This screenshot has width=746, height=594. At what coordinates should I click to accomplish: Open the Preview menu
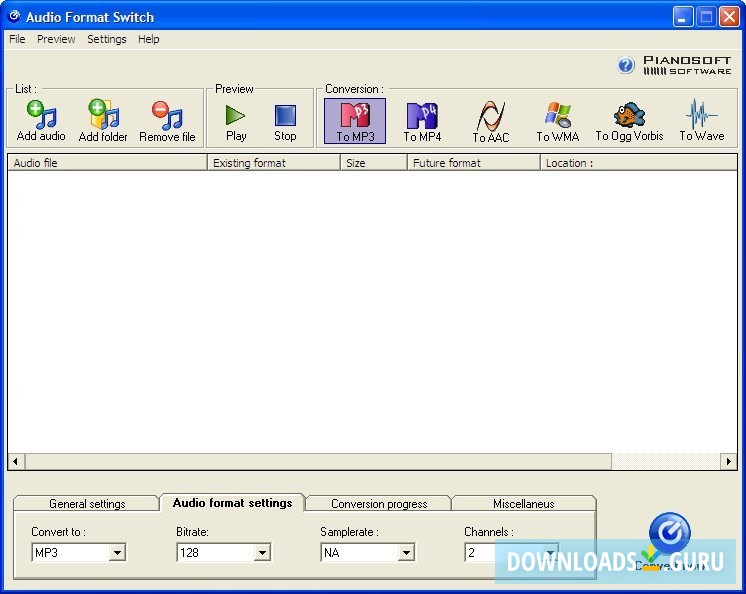click(56, 39)
